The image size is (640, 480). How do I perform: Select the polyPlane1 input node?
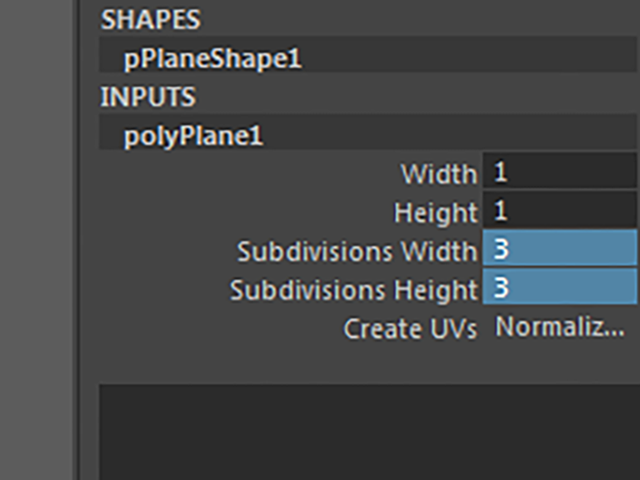pyautogui.click(x=193, y=136)
